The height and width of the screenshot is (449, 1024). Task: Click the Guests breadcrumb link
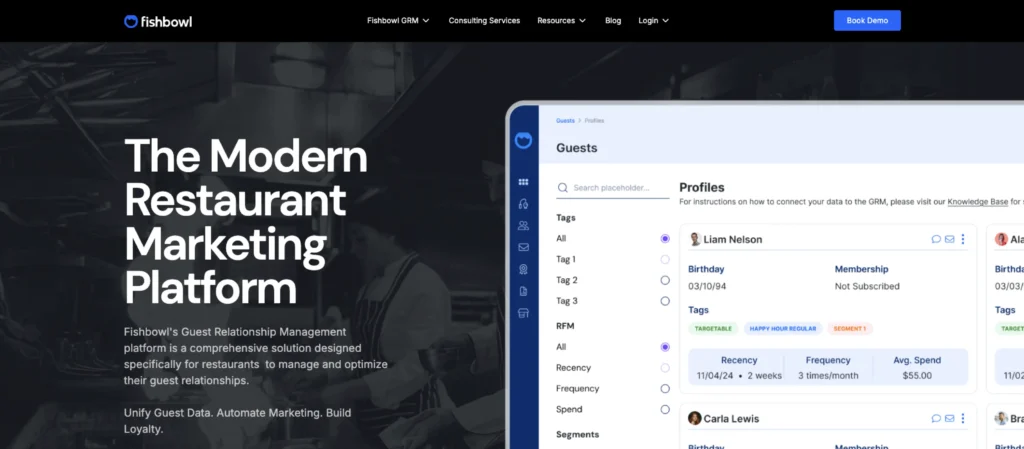click(x=565, y=121)
